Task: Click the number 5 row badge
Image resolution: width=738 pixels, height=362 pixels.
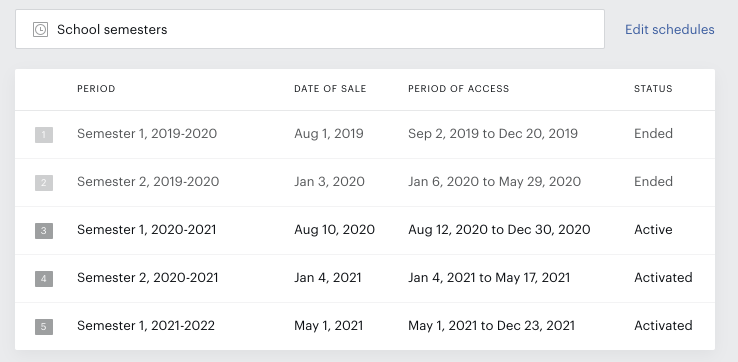Action: pos(44,327)
